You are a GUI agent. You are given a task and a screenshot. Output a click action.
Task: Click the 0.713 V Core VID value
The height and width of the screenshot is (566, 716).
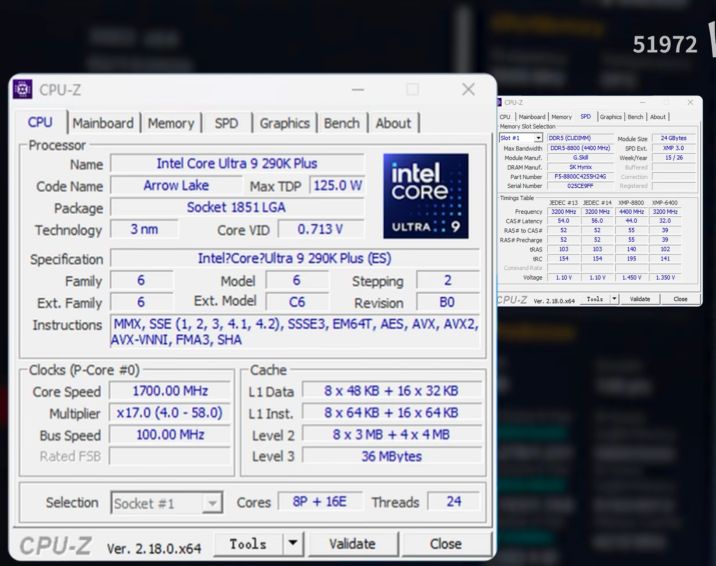point(321,229)
